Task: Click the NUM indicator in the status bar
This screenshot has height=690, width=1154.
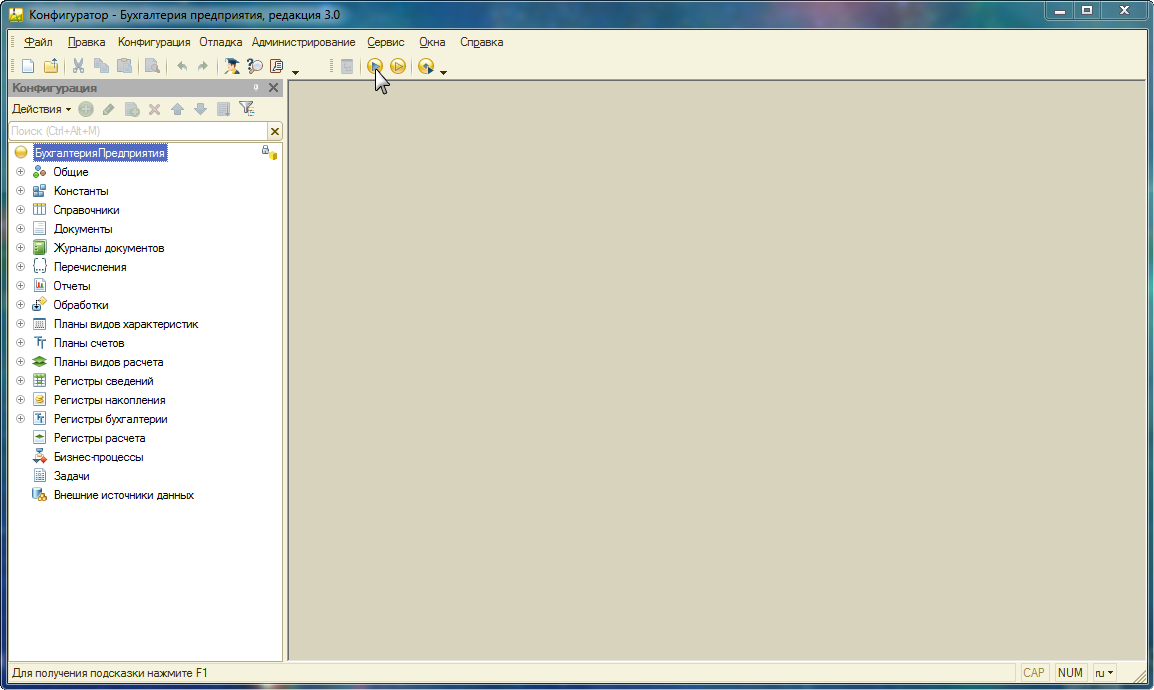Action: tap(1069, 672)
